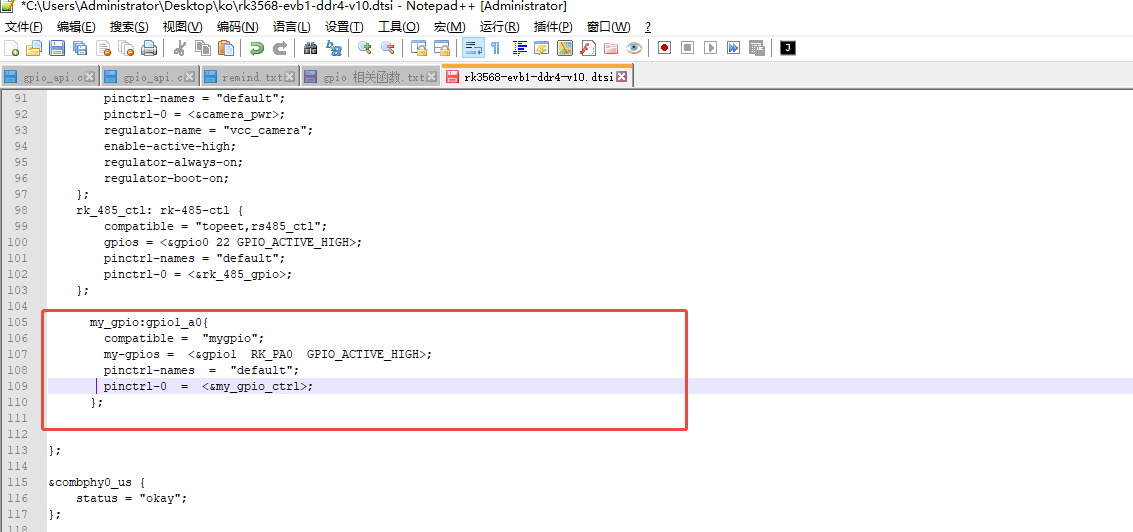Place cursor on 'my_gpio:gpio1_a0{' line
1133x532 pixels.
150,322
